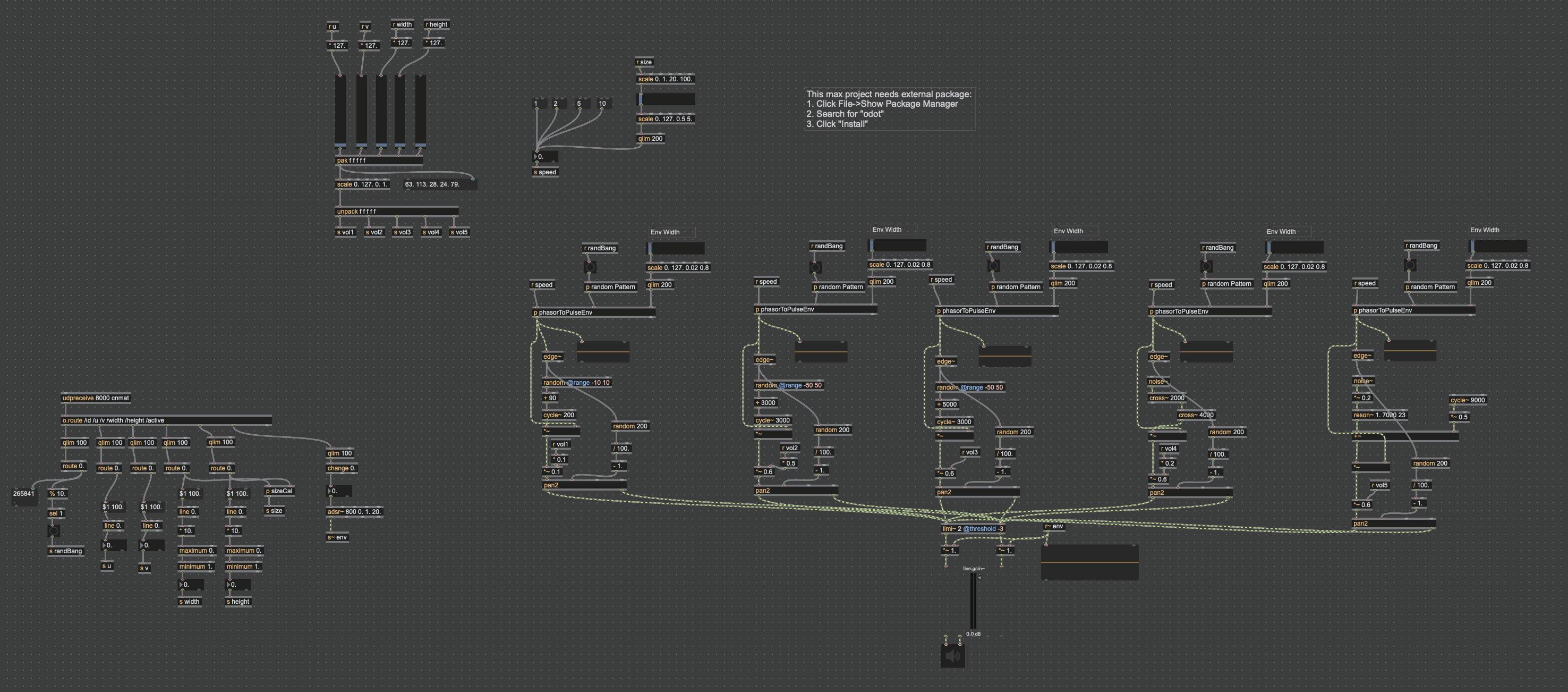Image resolution: width=1568 pixels, height=692 pixels.
Task: Click the number box above s height
Action: click(238, 585)
